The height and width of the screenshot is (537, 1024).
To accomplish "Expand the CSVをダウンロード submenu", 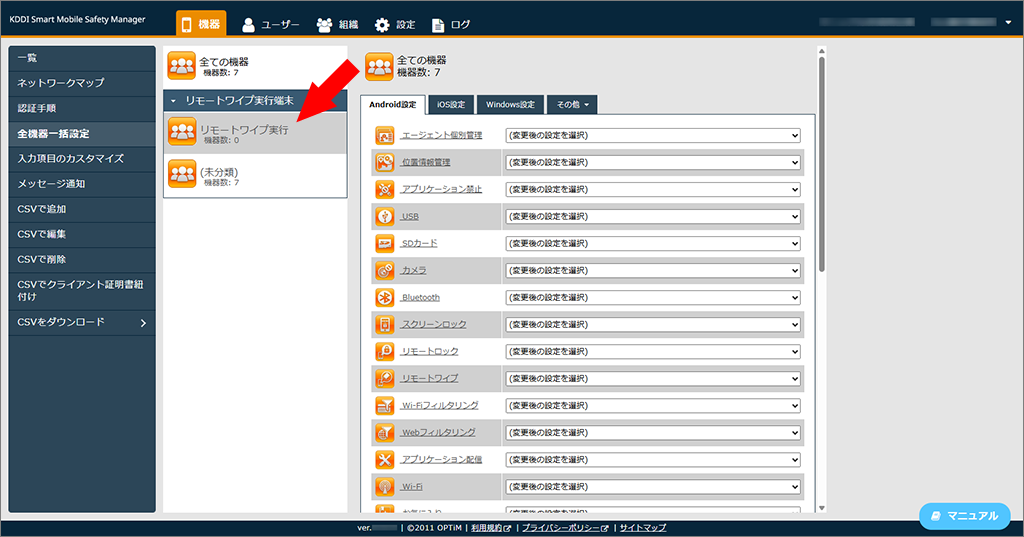I will tap(82, 323).
